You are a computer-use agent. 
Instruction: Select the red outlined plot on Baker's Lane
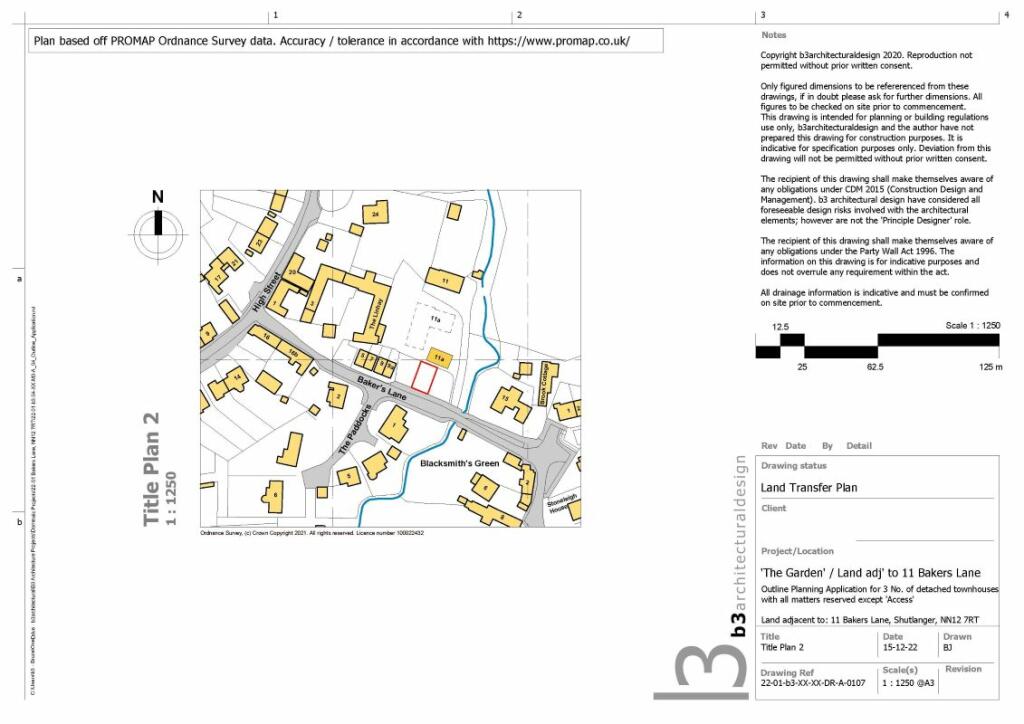(x=424, y=378)
